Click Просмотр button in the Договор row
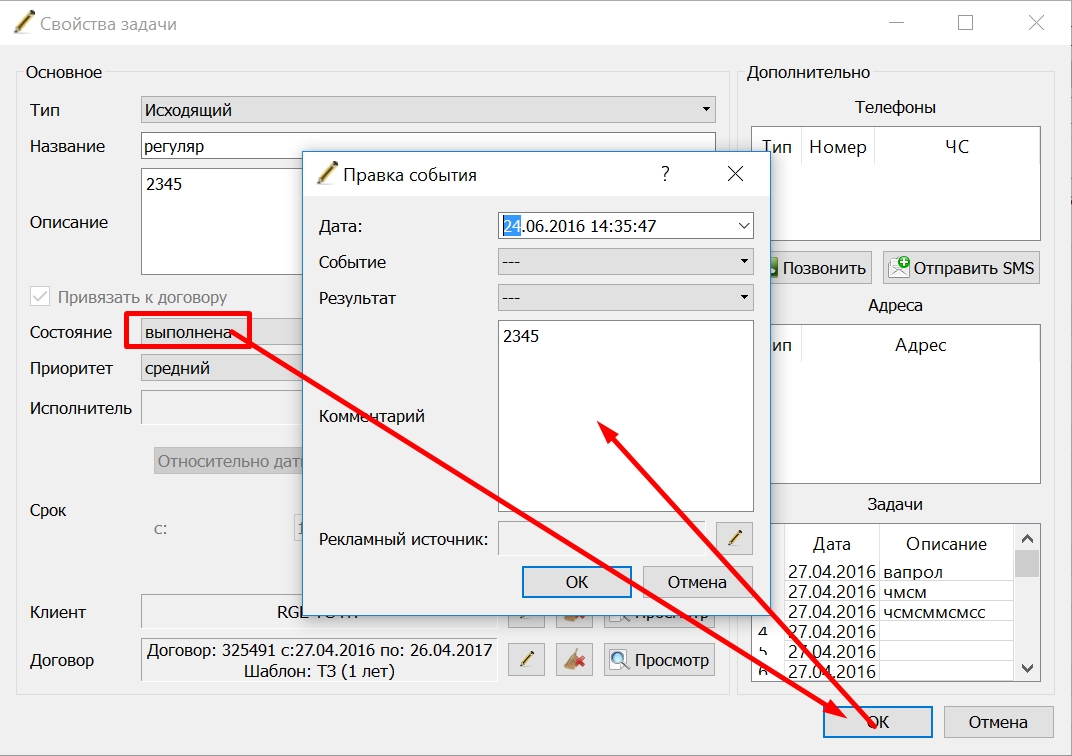The image size is (1072, 756). [660, 660]
